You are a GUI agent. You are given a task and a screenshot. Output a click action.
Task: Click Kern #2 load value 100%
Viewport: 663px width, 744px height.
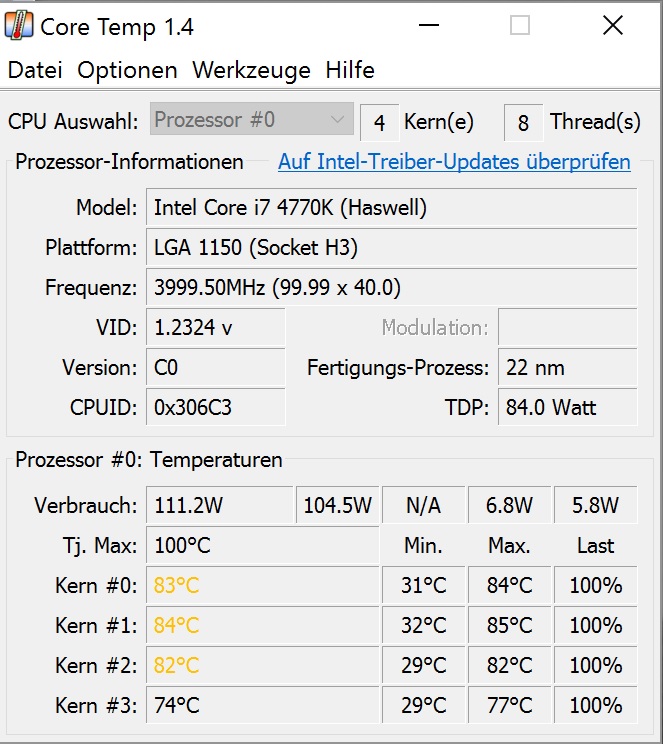pos(596,665)
